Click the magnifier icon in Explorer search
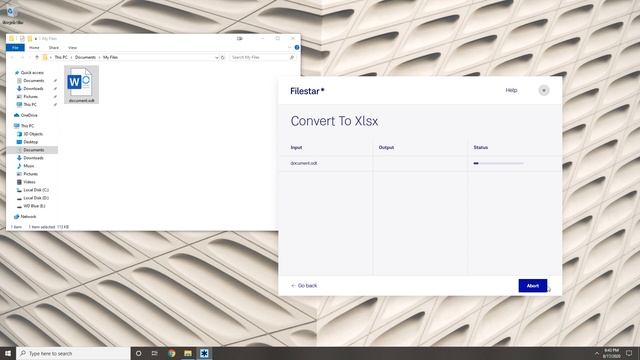The height and width of the screenshot is (360, 640). coord(292,58)
